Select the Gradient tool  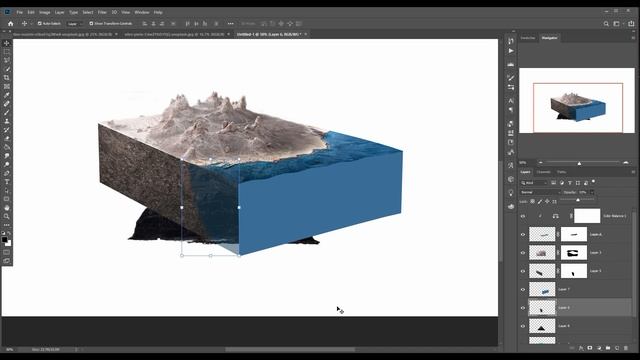pyautogui.click(x=7, y=147)
